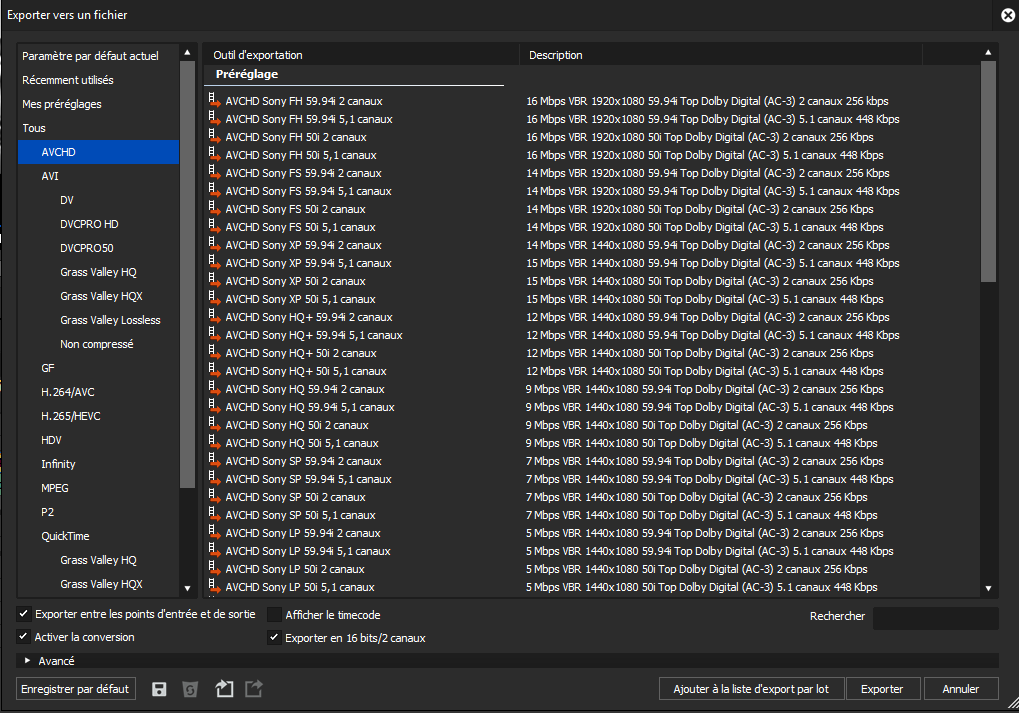Click the icon of AVCHD Sony XP 50i 2 canaux

tap(214, 280)
